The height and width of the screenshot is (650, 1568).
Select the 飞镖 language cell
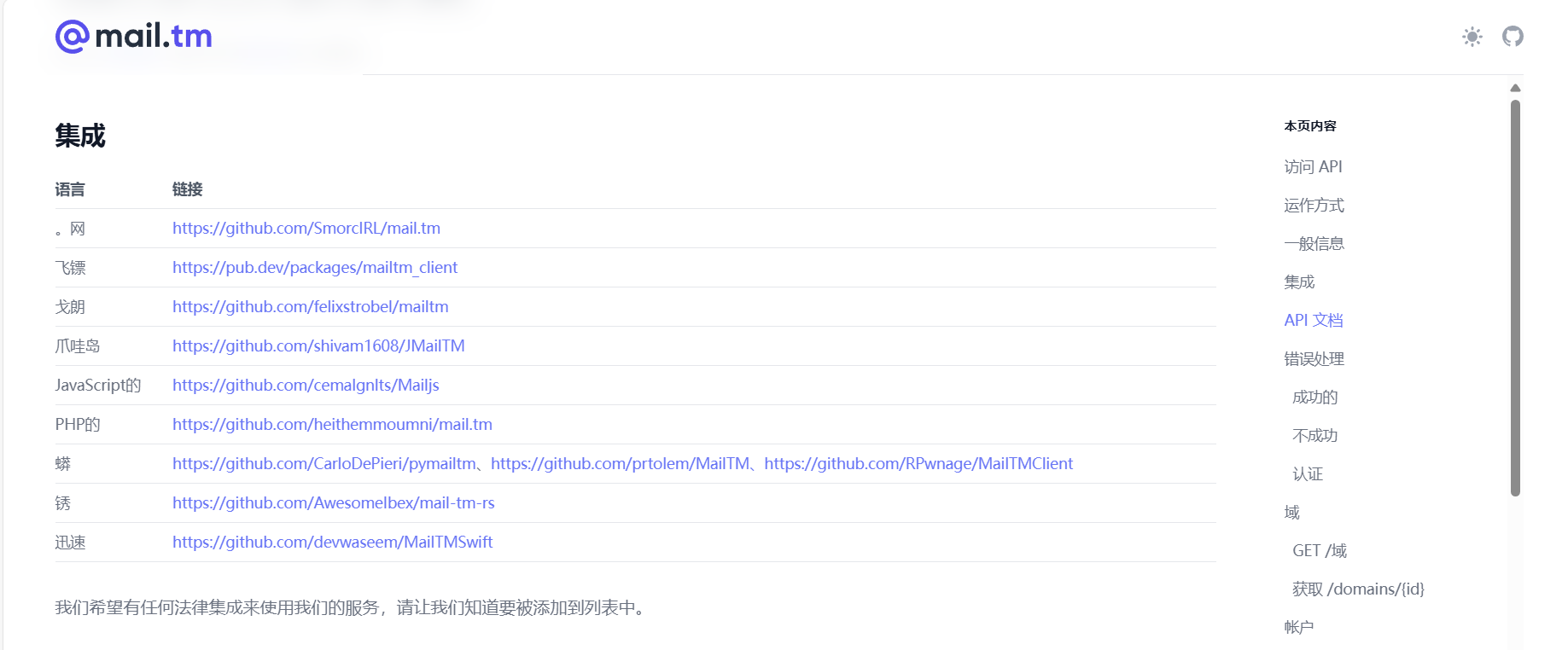click(70, 267)
